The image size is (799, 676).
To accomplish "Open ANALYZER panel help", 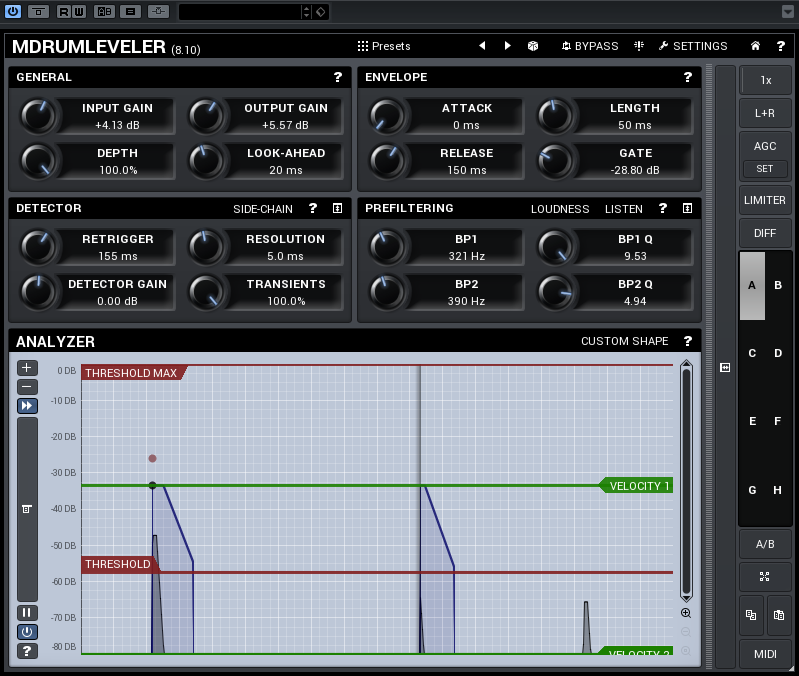I will point(687,341).
